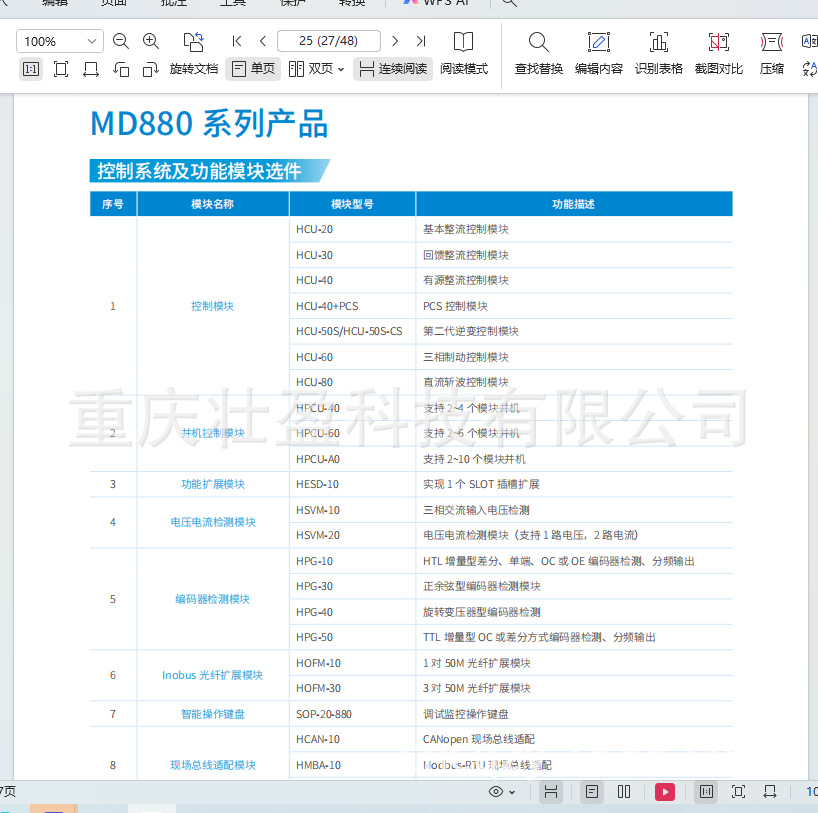Click the 模块型号 column header
Viewport: 818px width, 813px height.
(352, 204)
